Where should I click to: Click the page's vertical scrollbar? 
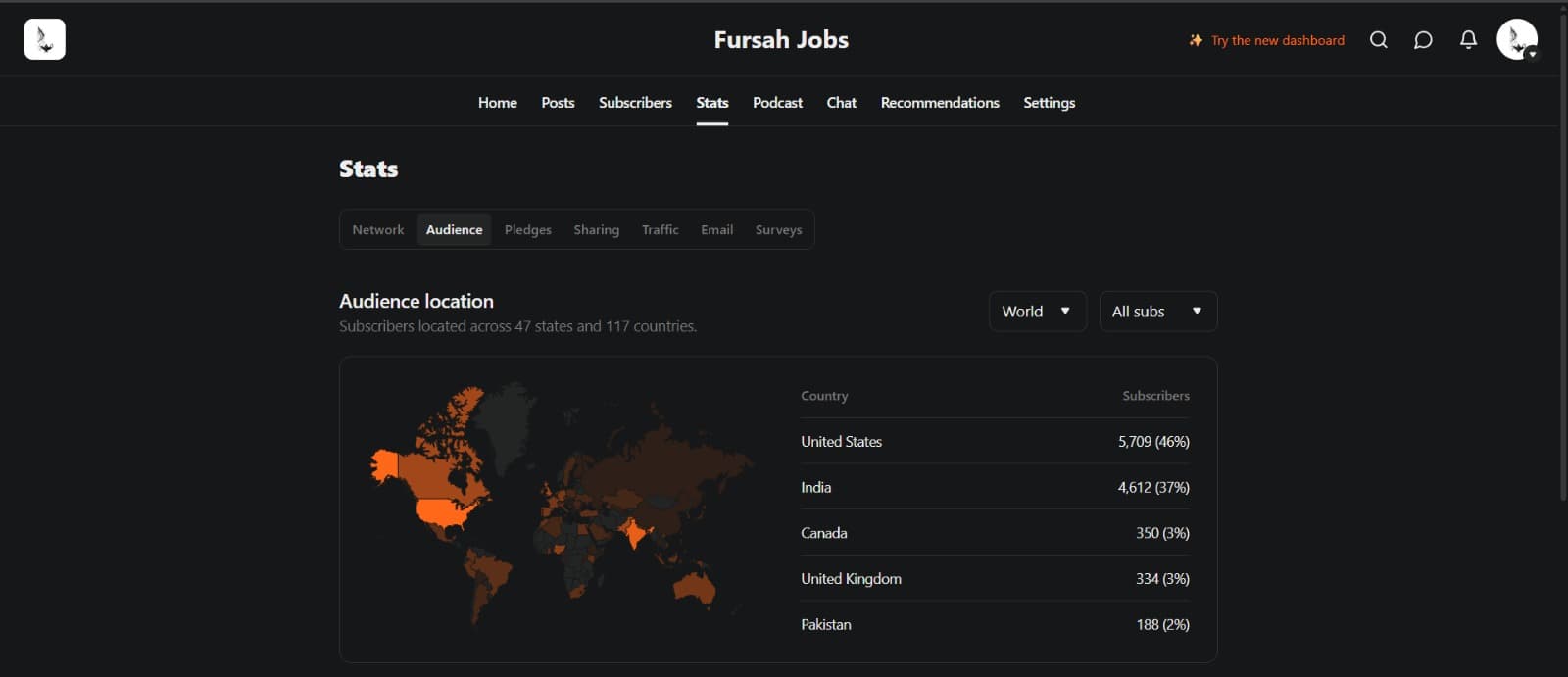(x=1562, y=255)
